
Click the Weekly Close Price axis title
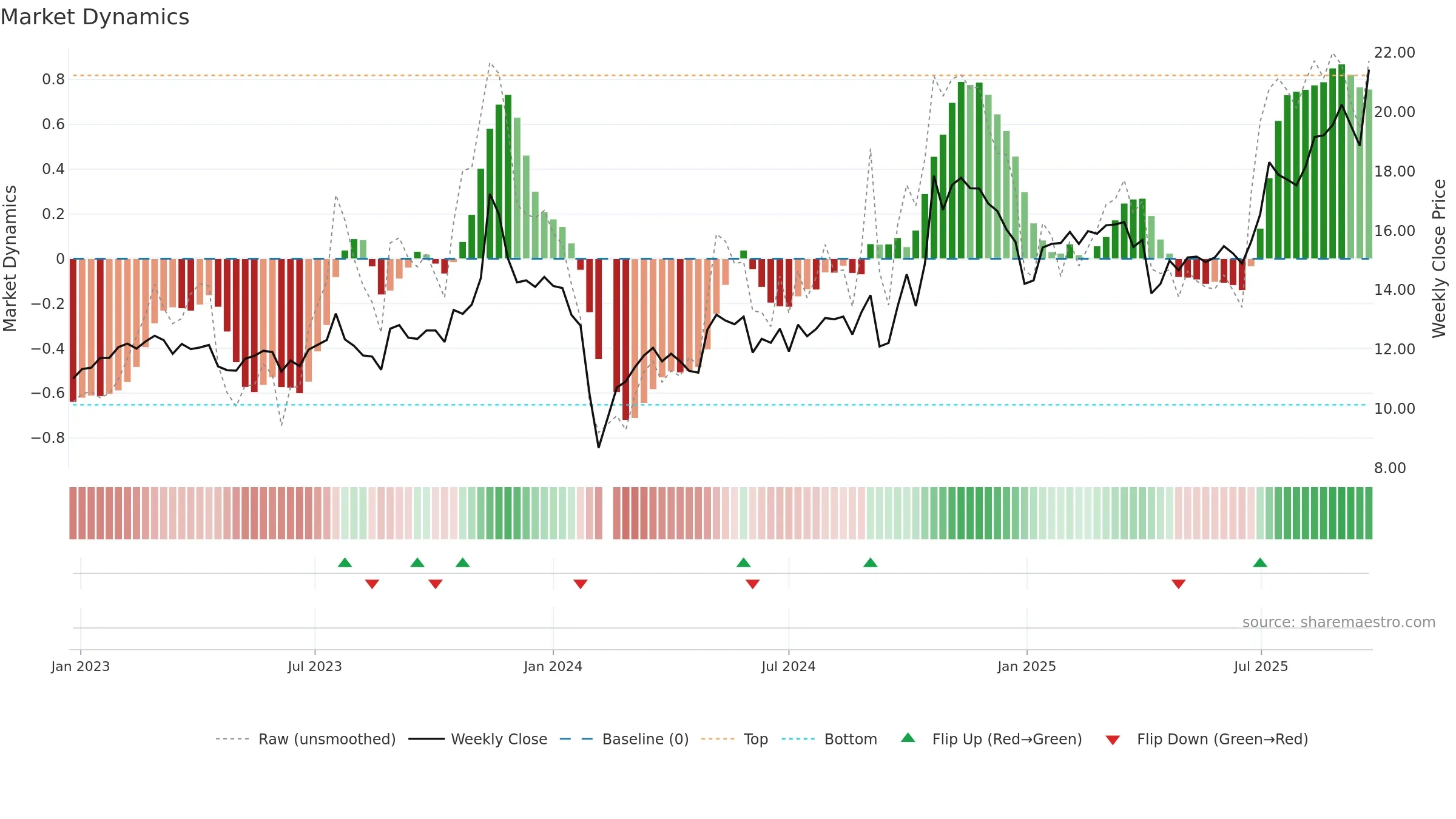pyautogui.click(x=1440, y=258)
